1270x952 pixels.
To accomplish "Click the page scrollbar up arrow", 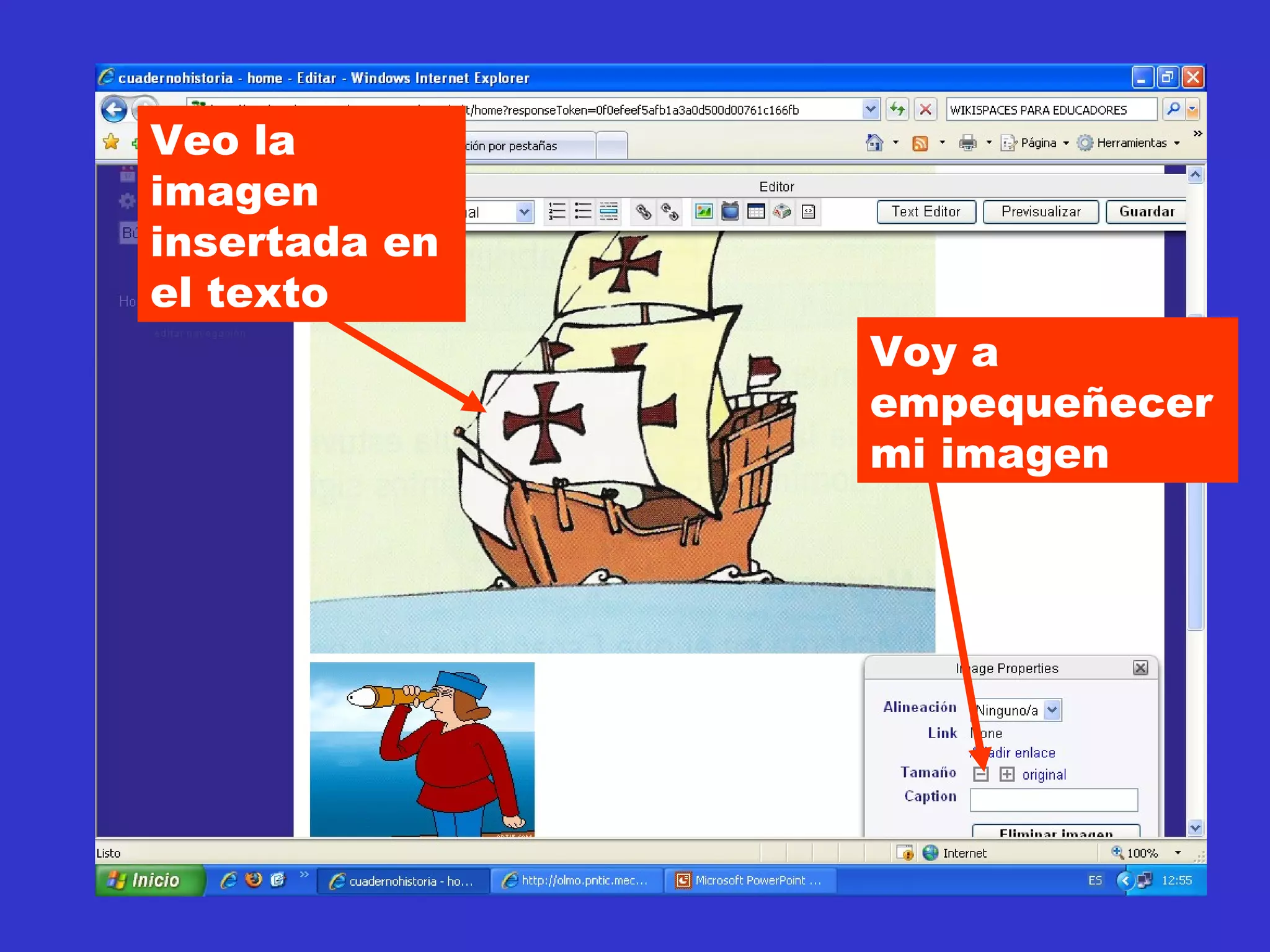I will pyautogui.click(x=1196, y=175).
